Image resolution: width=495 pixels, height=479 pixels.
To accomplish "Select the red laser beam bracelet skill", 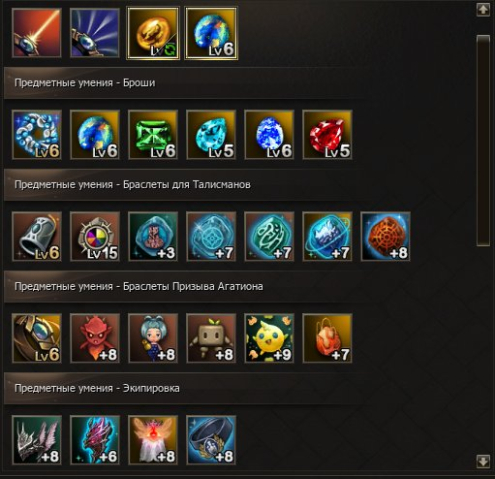I will tap(37, 33).
